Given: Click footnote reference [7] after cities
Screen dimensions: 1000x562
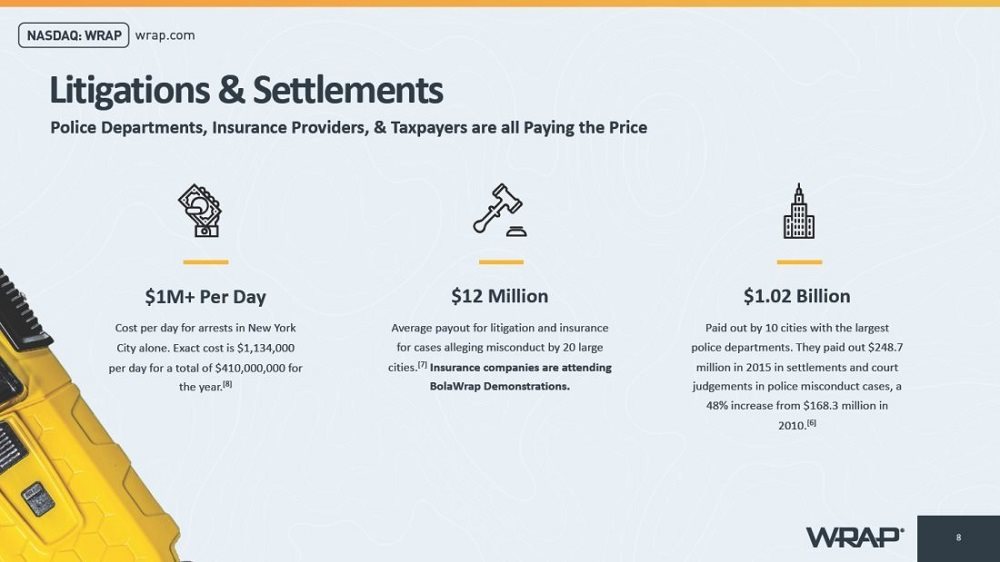Looking at the screenshot, I should coord(422,365).
